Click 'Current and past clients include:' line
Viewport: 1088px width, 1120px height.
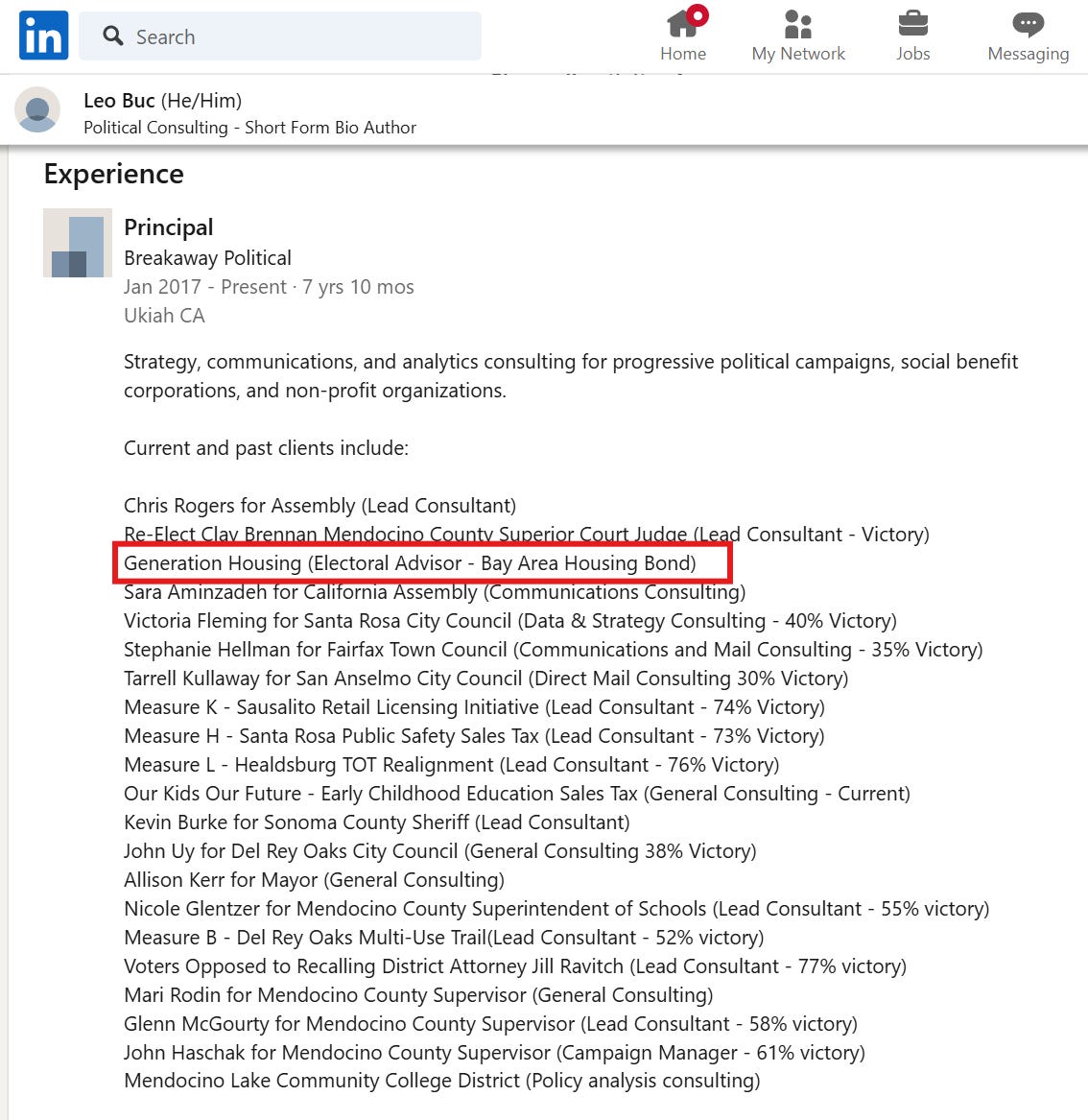pyautogui.click(x=267, y=448)
